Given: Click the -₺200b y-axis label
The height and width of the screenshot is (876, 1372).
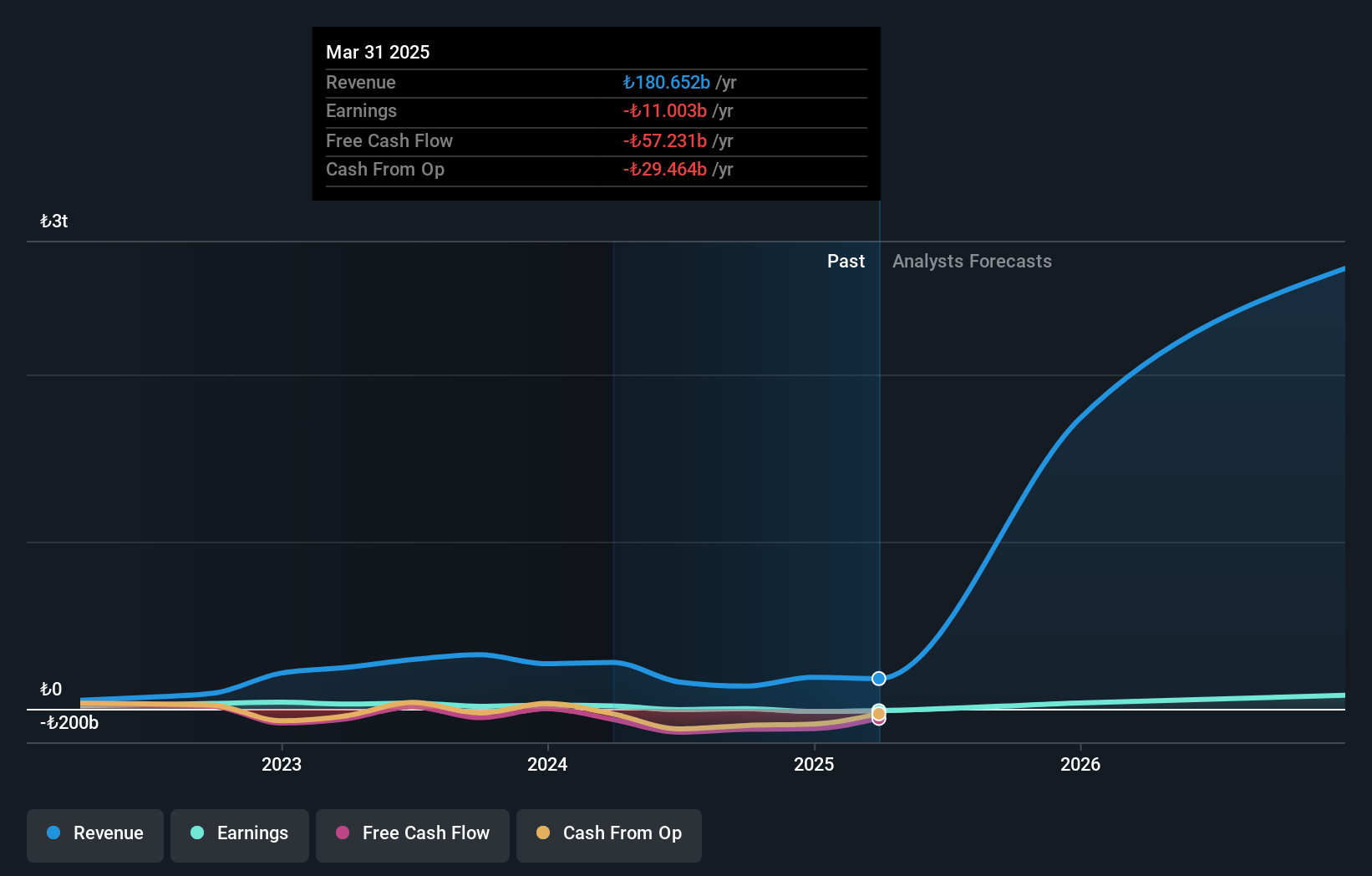Looking at the screenshot, I should (69, 723).
